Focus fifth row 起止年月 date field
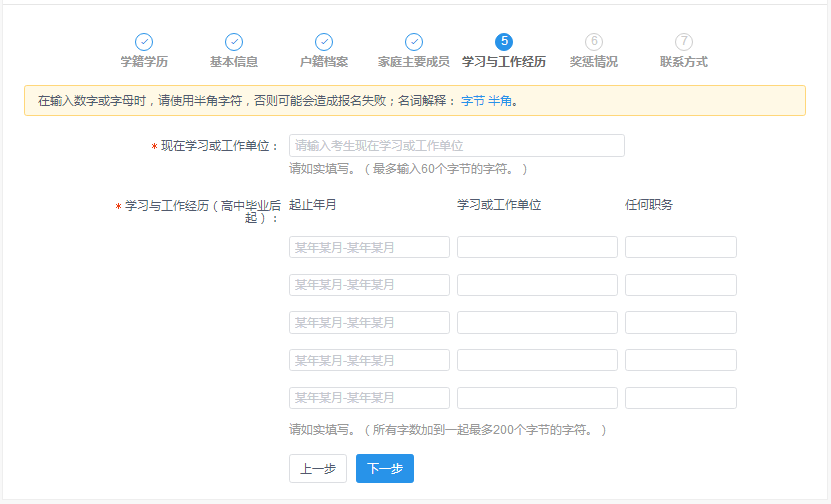 [369, 398]
